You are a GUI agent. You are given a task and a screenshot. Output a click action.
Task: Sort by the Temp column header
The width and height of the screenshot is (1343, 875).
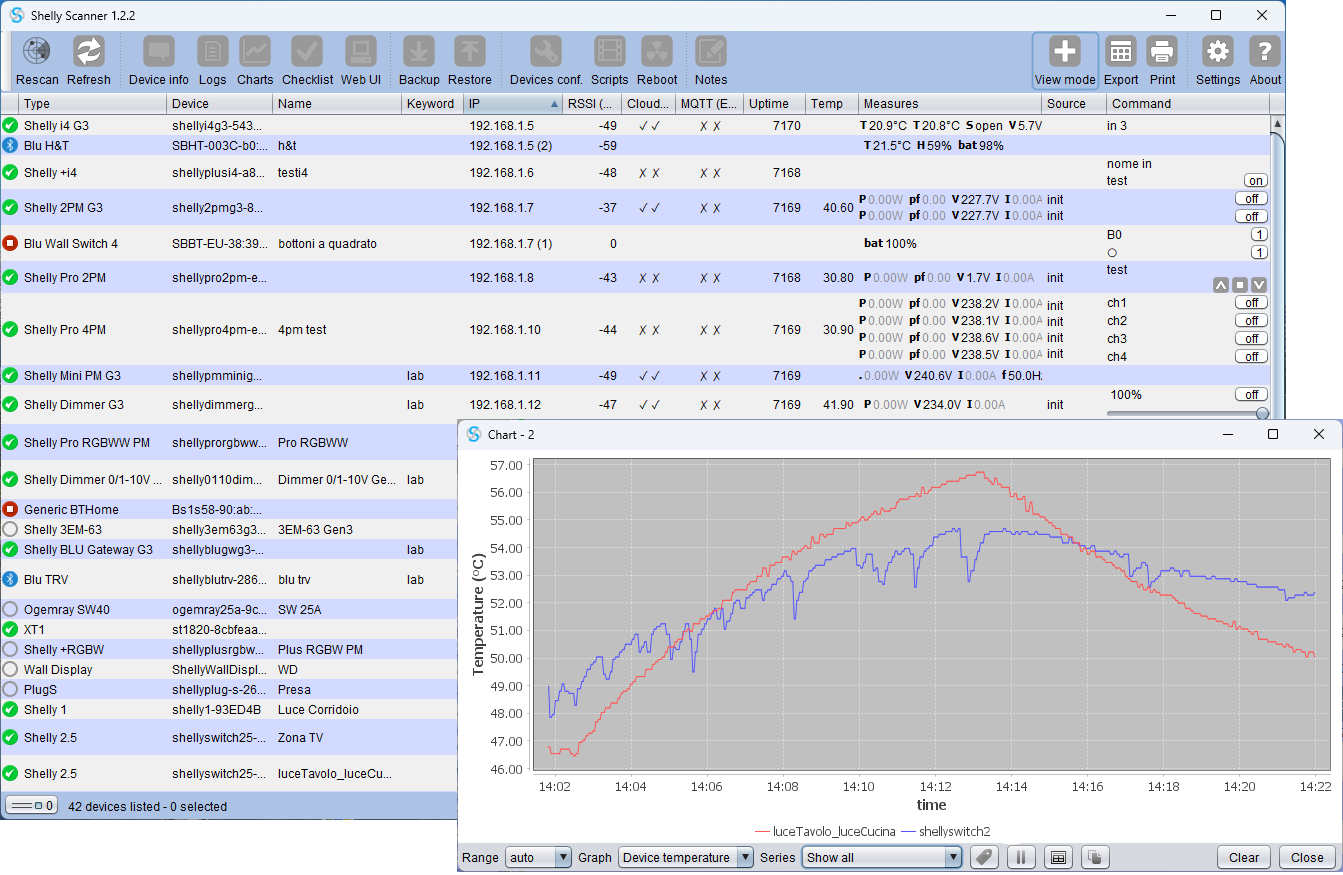pyautogui.click(x=832, y=103)
